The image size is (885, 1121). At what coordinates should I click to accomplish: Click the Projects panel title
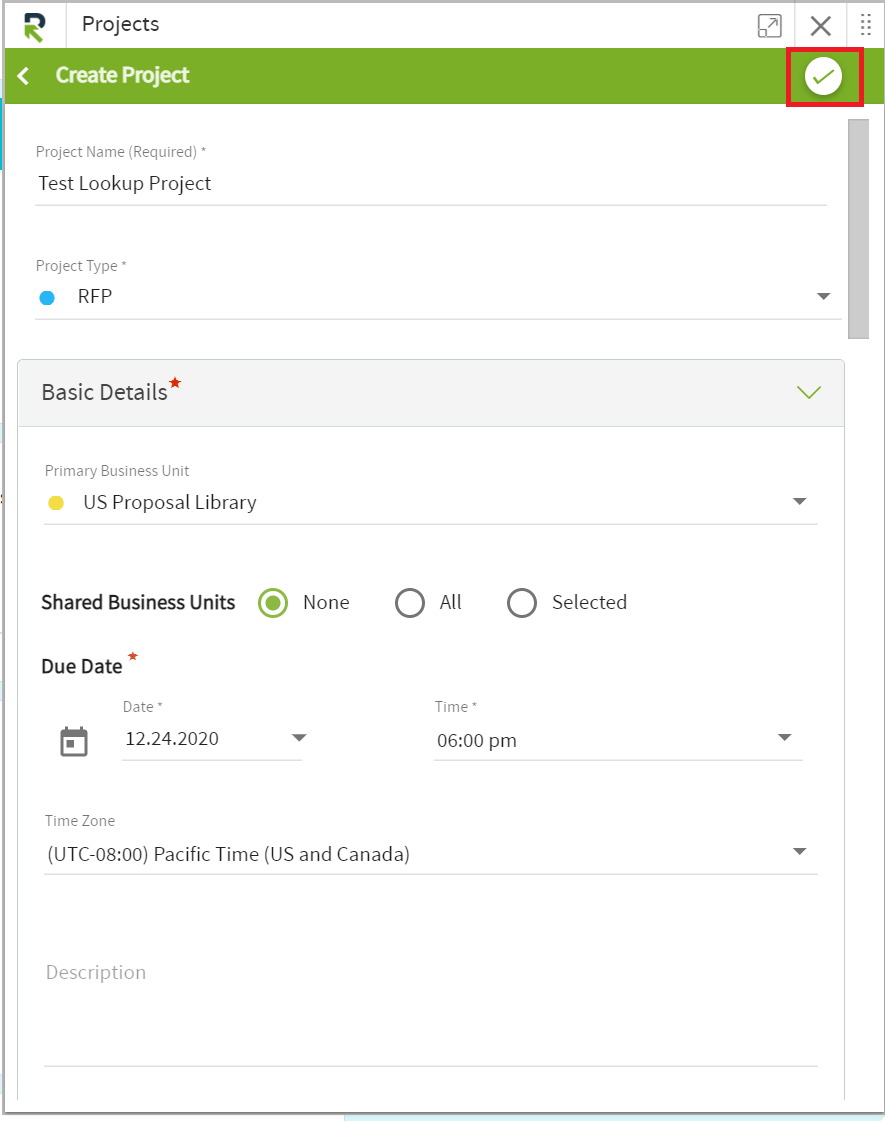click(120, 24)
